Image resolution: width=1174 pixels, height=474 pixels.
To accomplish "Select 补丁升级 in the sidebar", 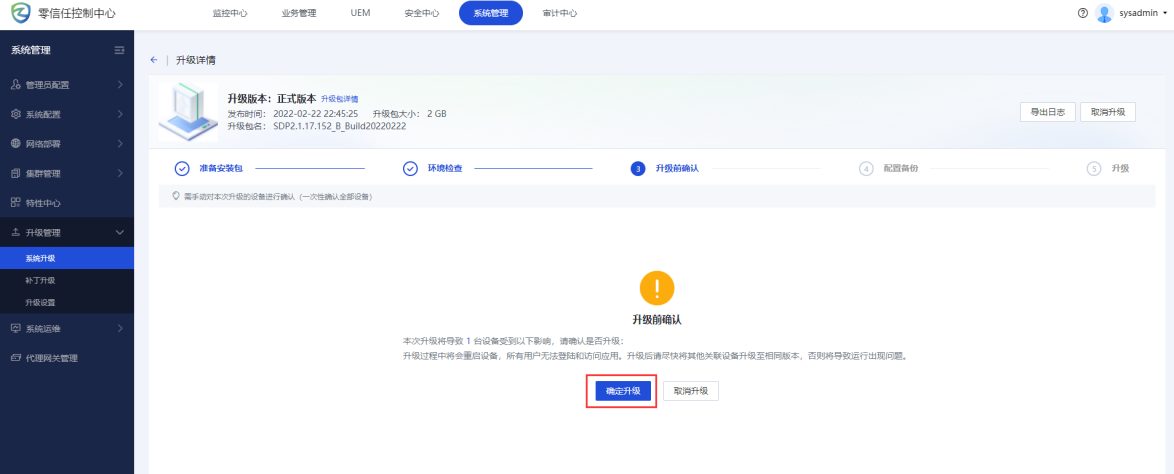I will (x=40, y=280).
